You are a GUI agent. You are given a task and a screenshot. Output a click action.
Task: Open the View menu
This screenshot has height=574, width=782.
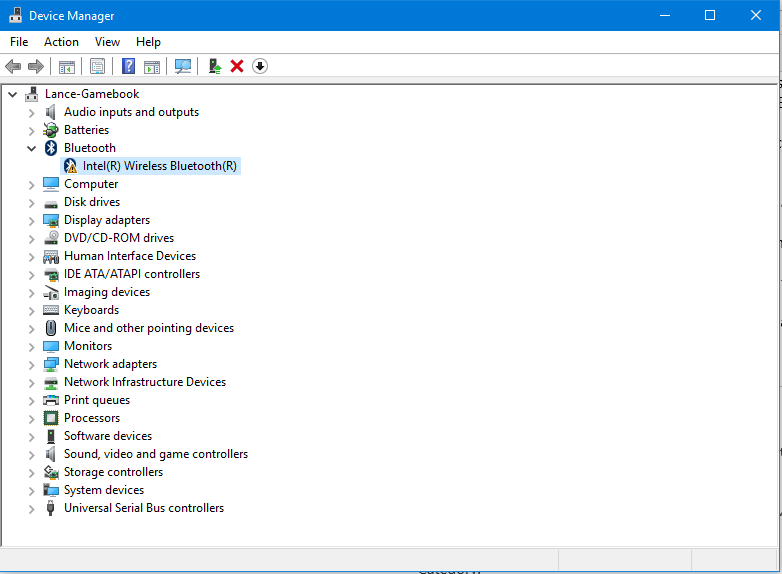point(107,42)
